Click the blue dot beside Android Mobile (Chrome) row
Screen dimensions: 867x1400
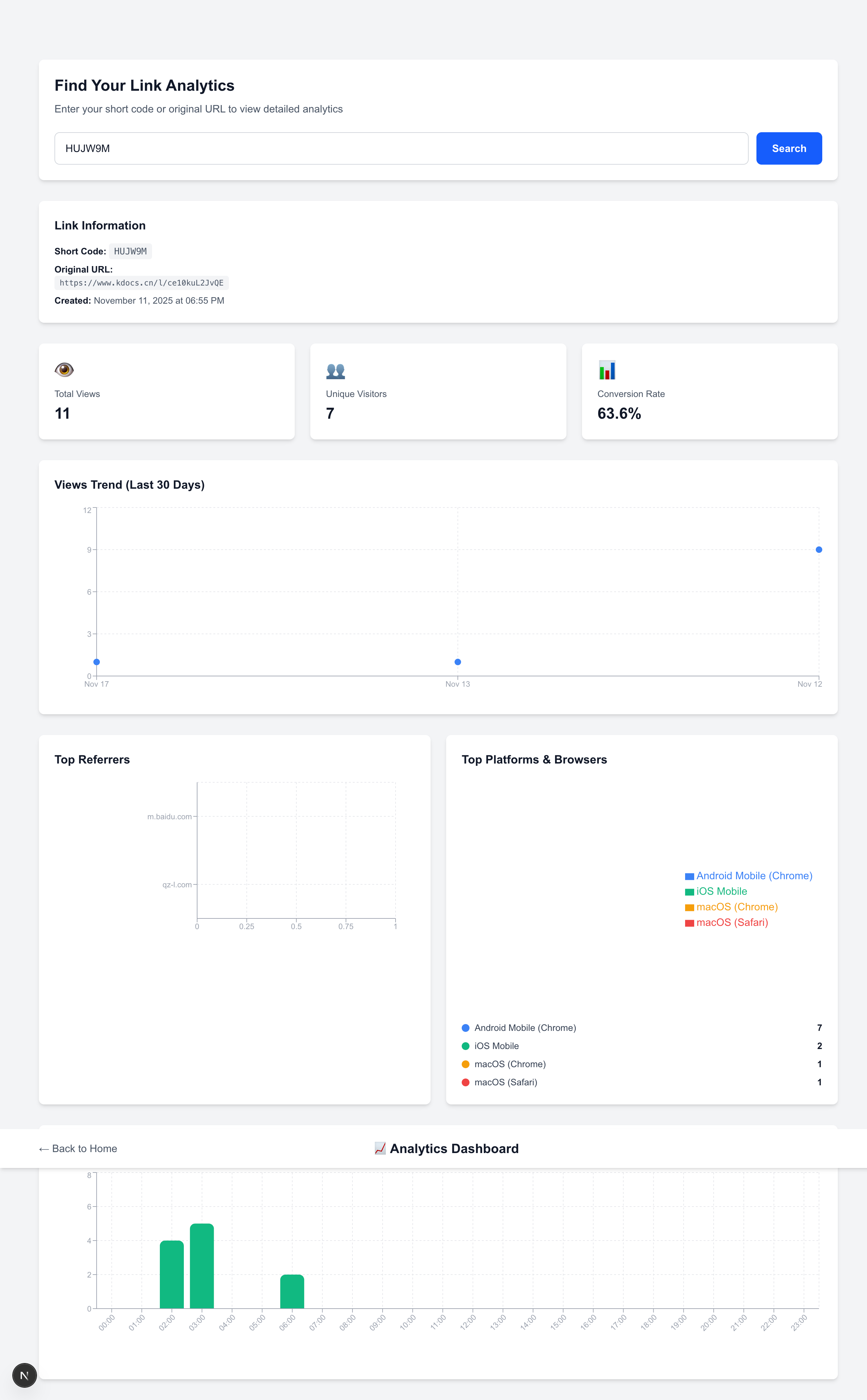pos(465,1028)
